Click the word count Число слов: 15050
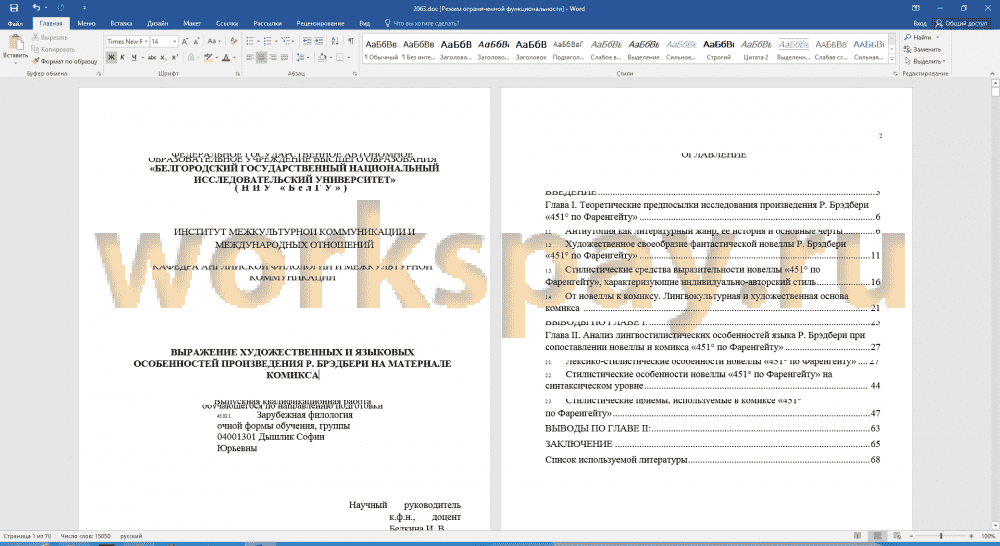Image resolution: width=1000 pixels, height=546 pixels. point(85,536)
